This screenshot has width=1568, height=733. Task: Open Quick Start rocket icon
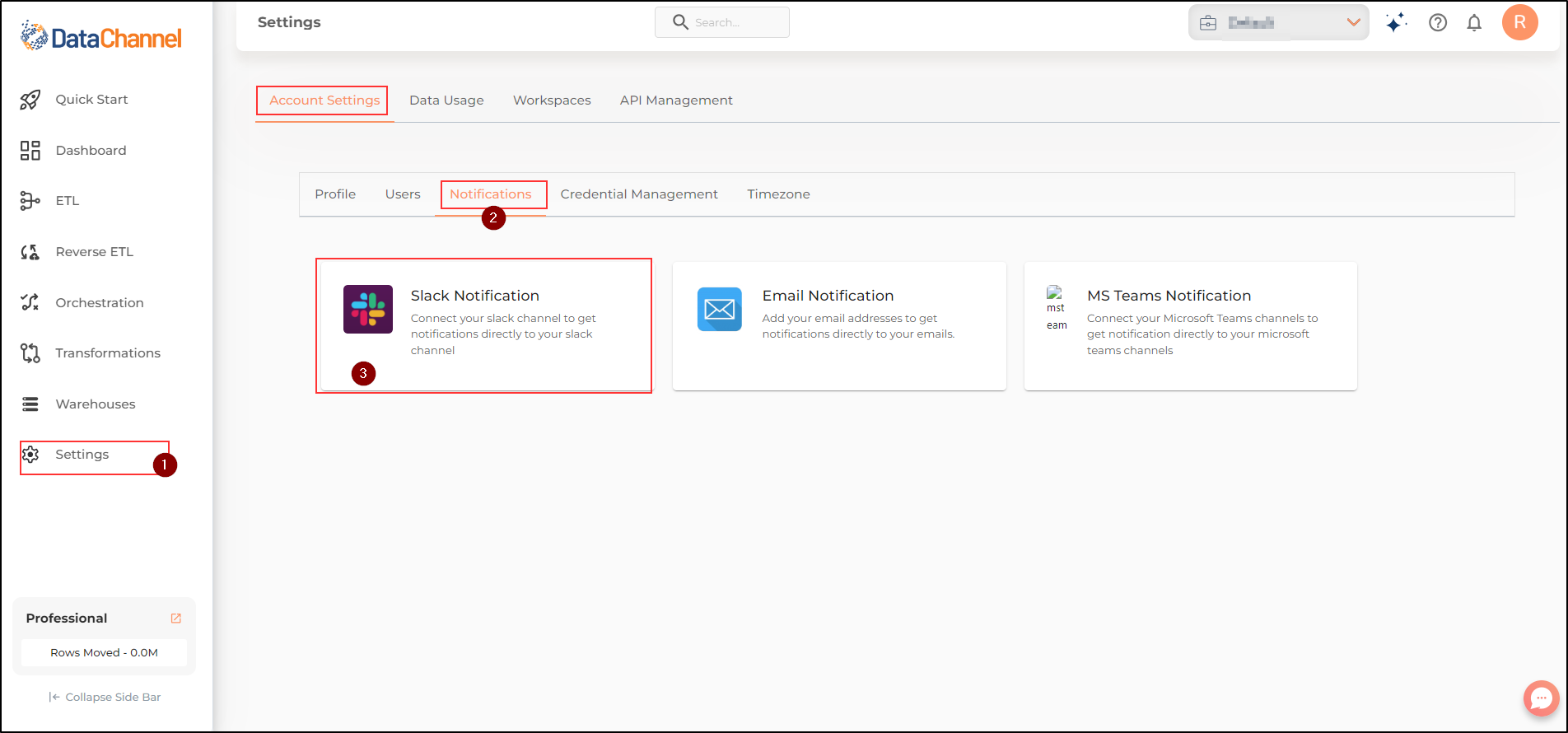[30, 100]
